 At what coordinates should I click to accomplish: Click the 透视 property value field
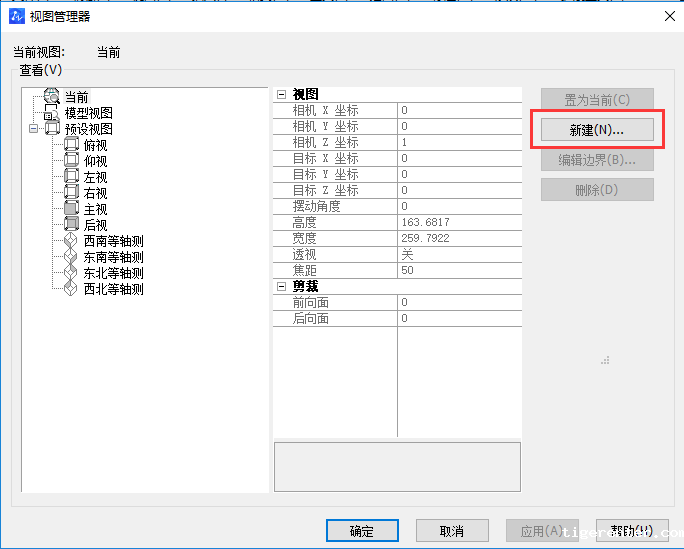pos(458,254)
